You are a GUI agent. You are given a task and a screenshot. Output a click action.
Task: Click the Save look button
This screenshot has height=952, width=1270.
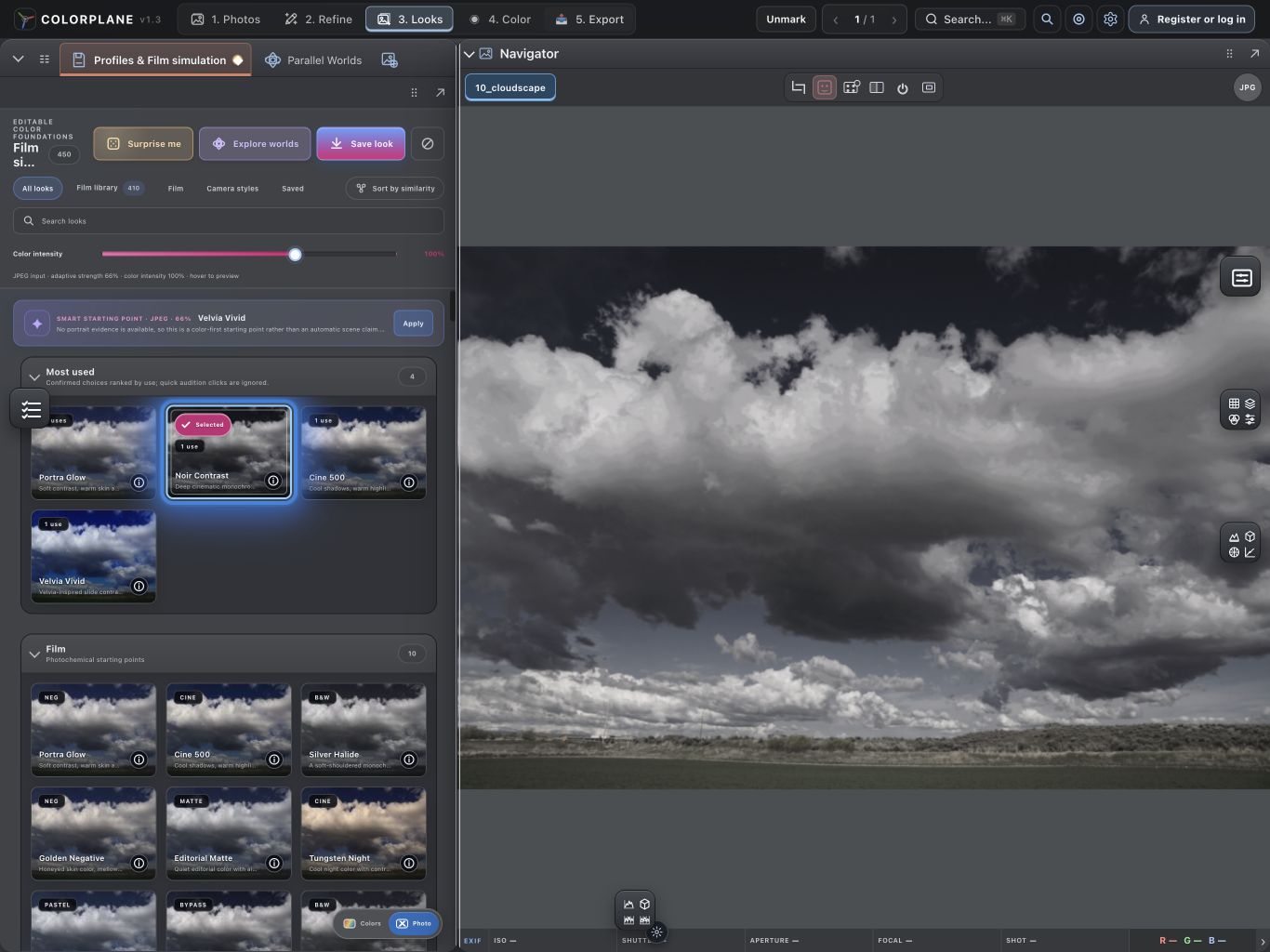click(x=361, y=144)
